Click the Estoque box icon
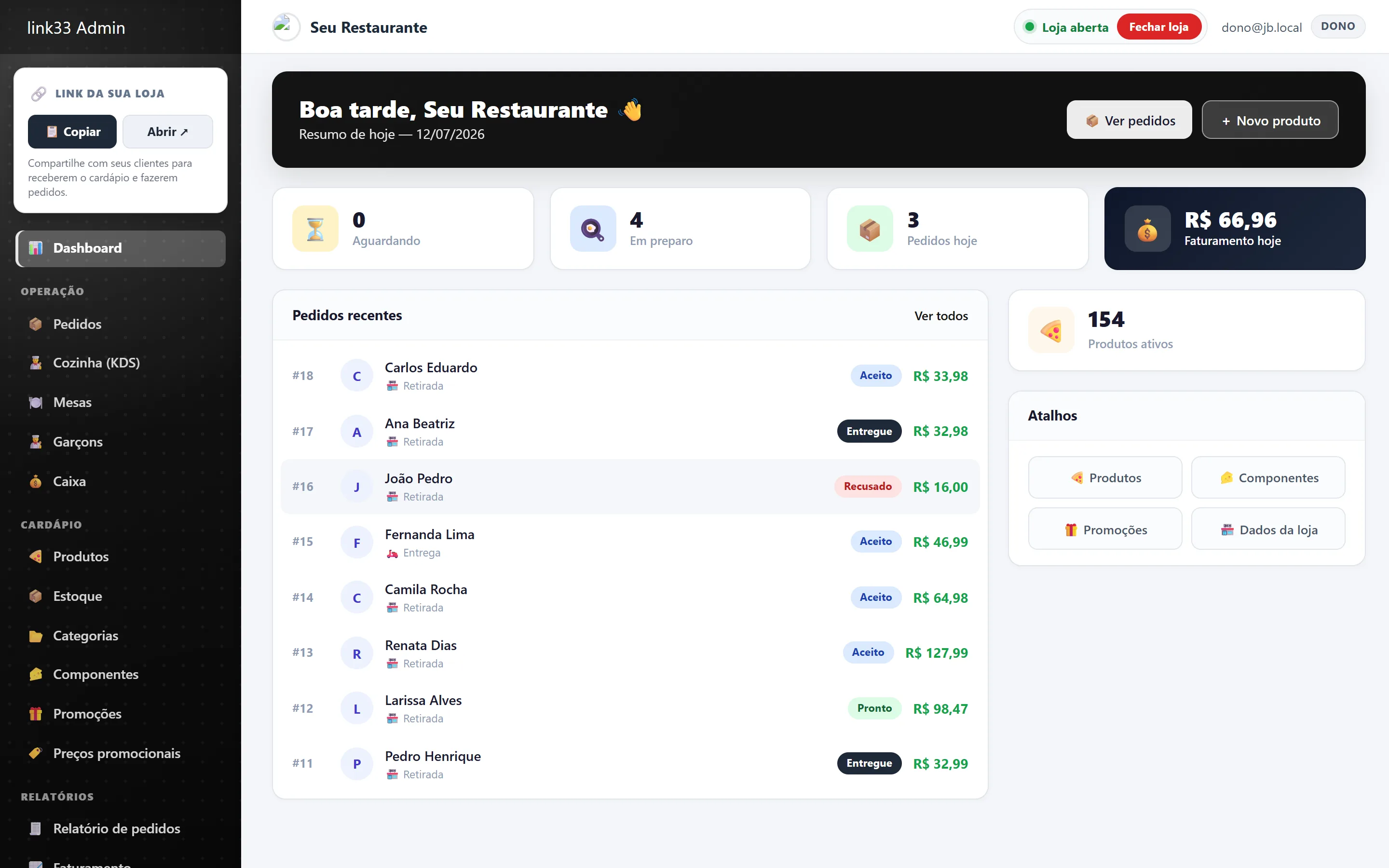Image resolution: width=1389 pixels, height=868 pixels. point(36,597)
